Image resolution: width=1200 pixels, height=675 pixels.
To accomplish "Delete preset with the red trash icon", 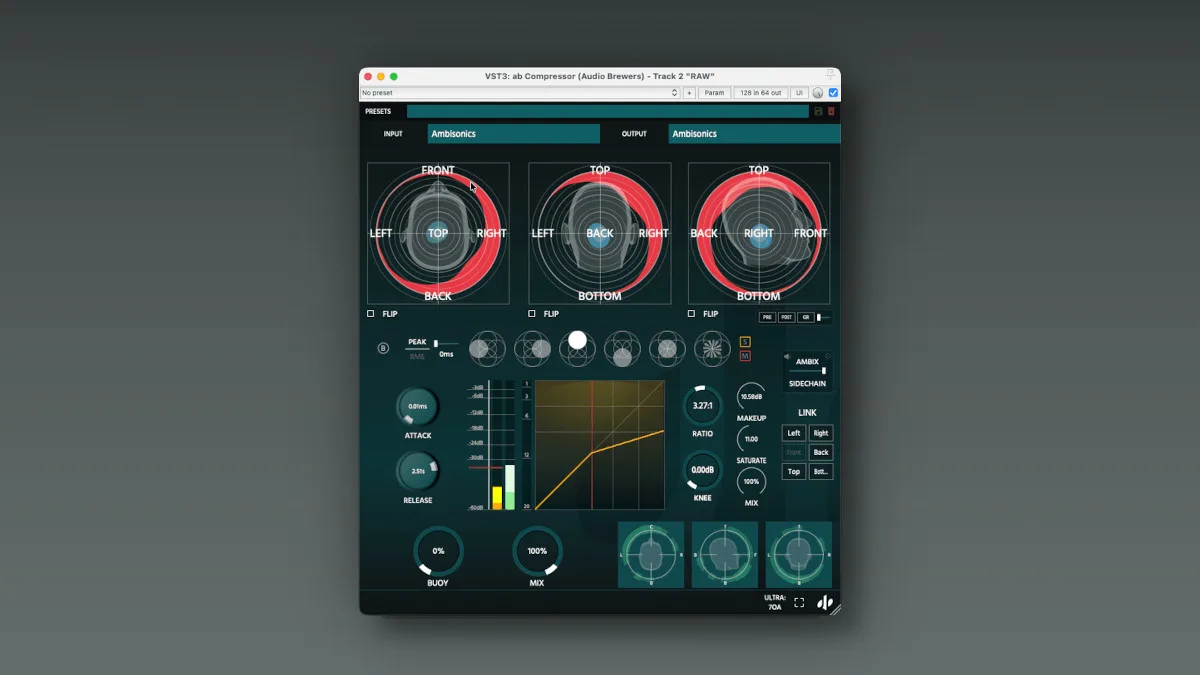I will tap(831, 111).
